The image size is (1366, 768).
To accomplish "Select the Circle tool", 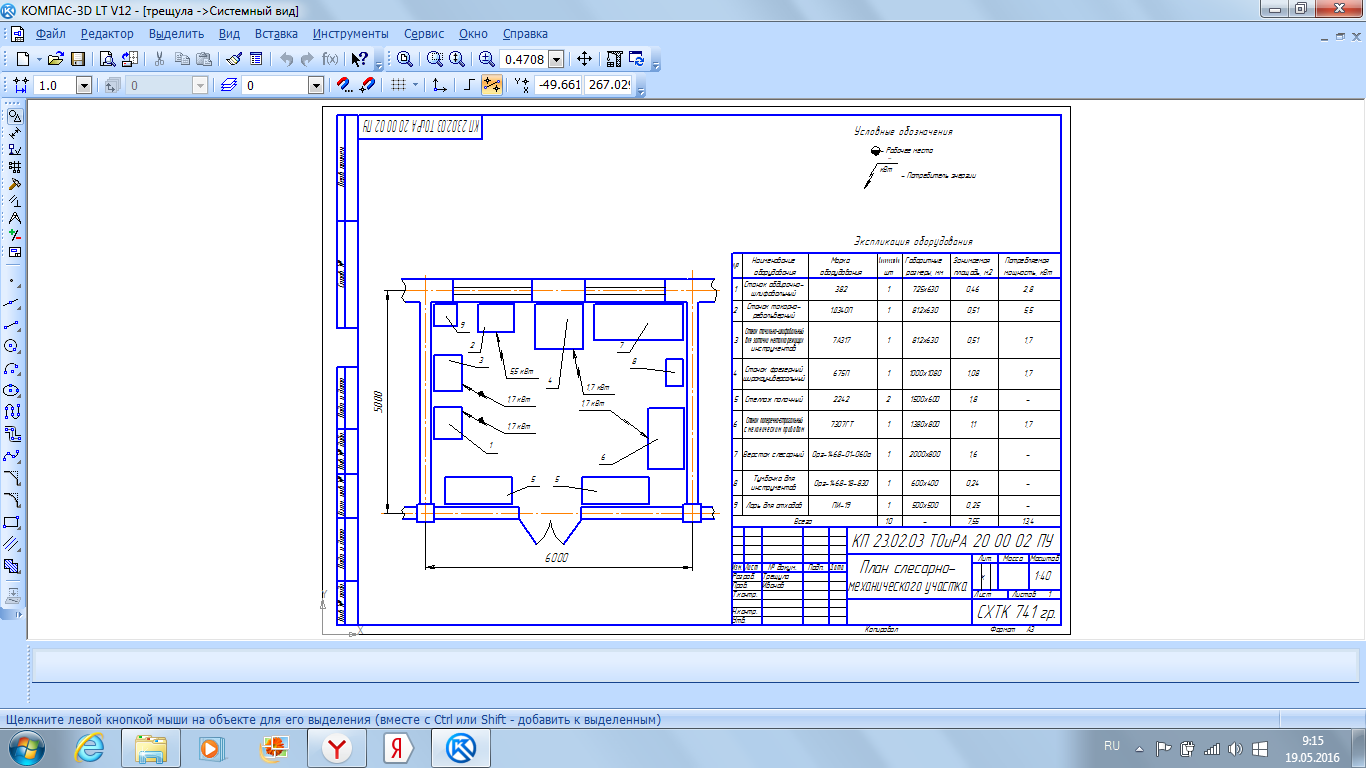I will (12, 347).
